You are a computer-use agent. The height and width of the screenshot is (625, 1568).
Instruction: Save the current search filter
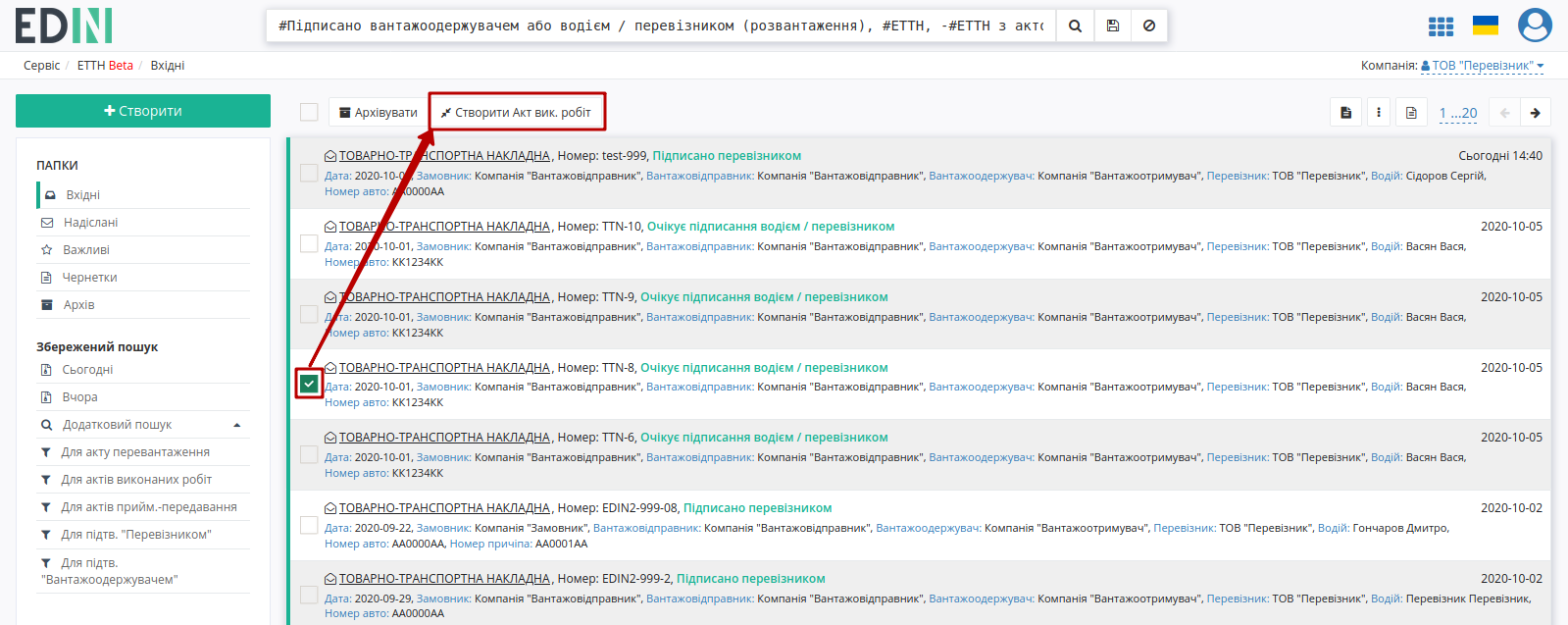[1112, 26]
